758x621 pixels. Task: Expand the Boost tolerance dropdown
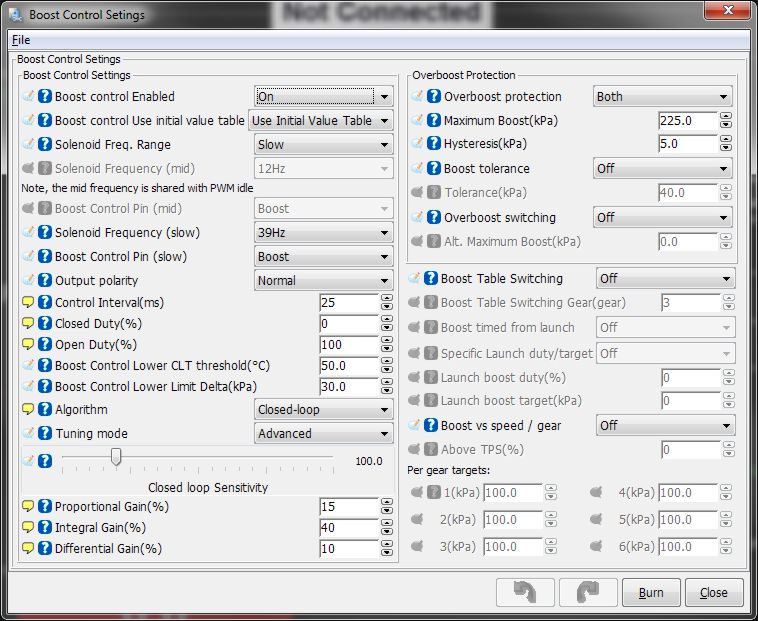coord(662,169)
